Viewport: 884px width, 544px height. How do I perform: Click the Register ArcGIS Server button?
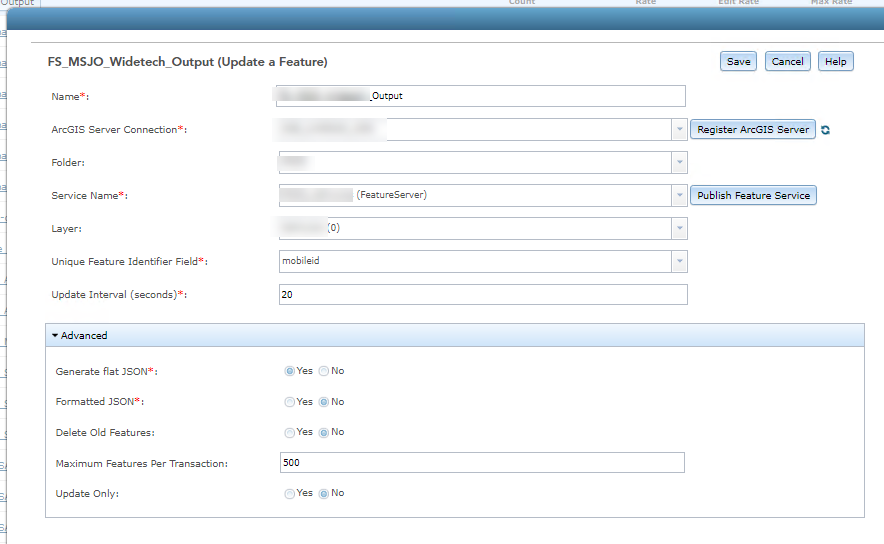pos(753,130)
